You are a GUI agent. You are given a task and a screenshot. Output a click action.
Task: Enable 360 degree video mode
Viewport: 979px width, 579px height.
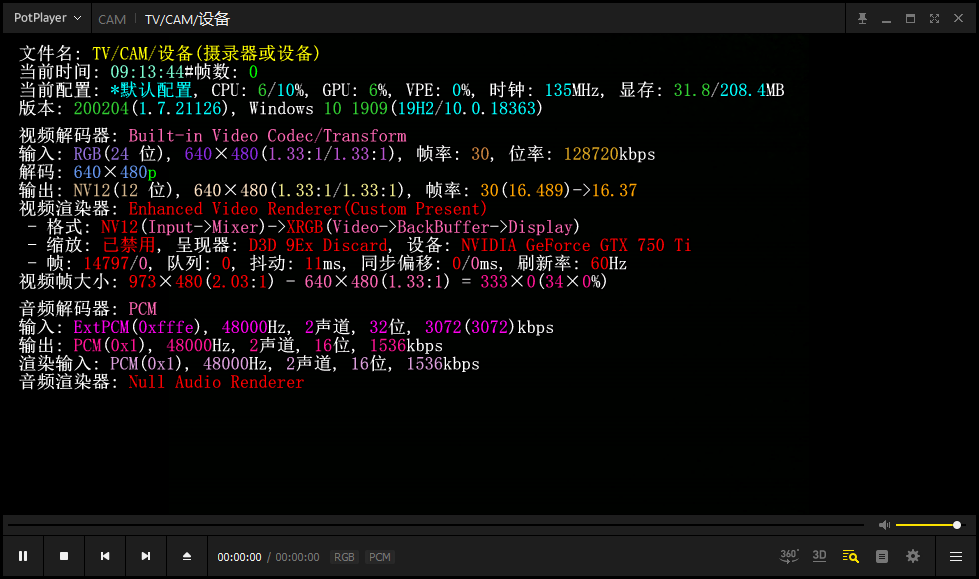[x=789, y=556]
